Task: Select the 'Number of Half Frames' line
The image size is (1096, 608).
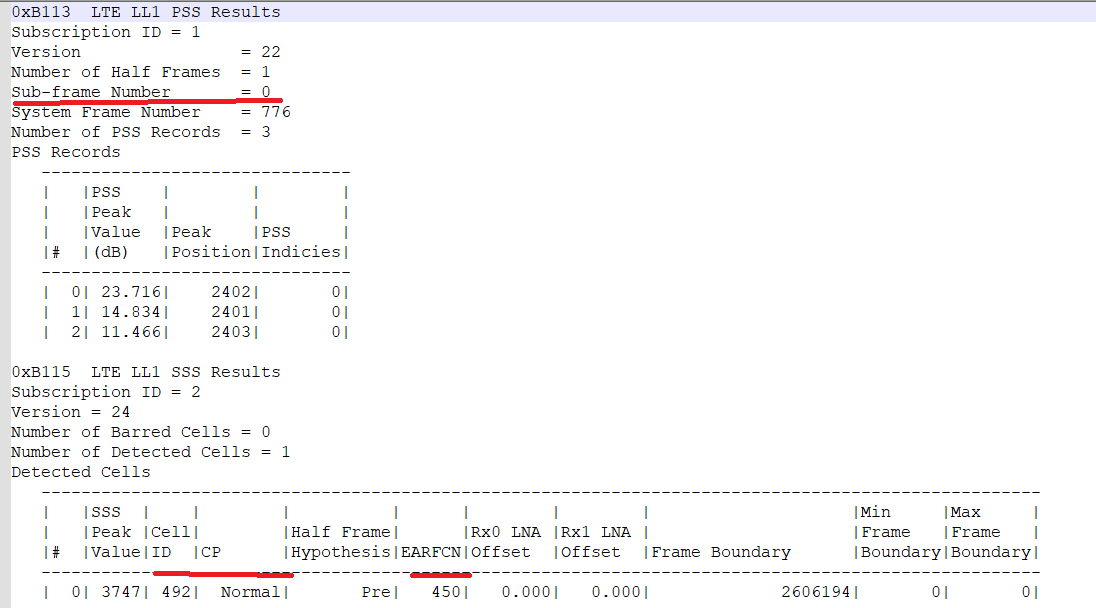Action: coord(140,72)
